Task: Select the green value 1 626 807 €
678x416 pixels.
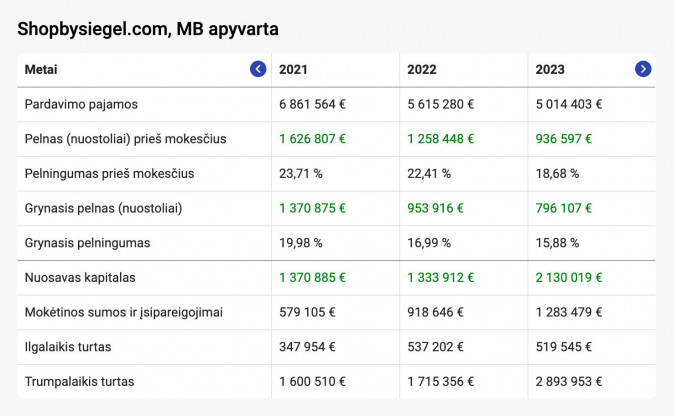Action: [312, 139]
